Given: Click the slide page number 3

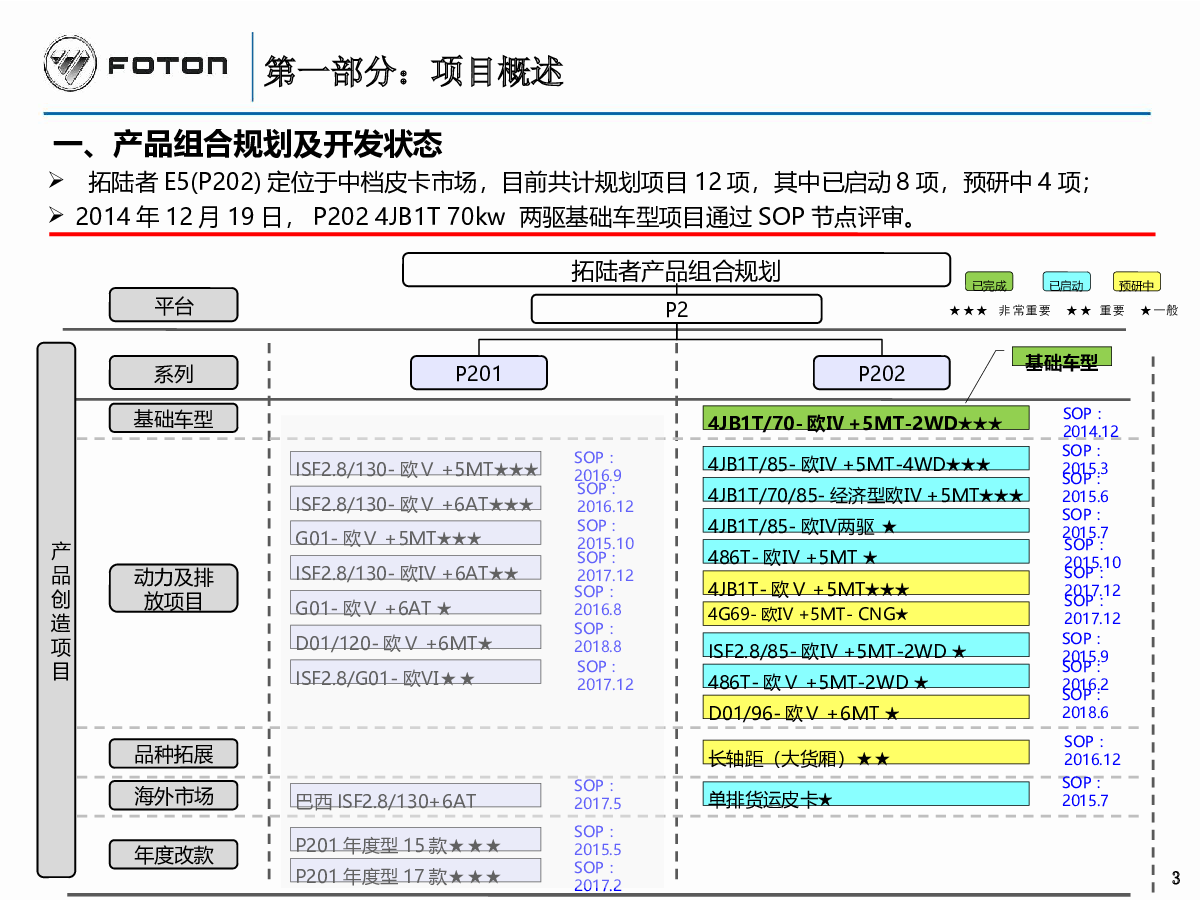Looking at the screenshot, I should point(1176,879).
